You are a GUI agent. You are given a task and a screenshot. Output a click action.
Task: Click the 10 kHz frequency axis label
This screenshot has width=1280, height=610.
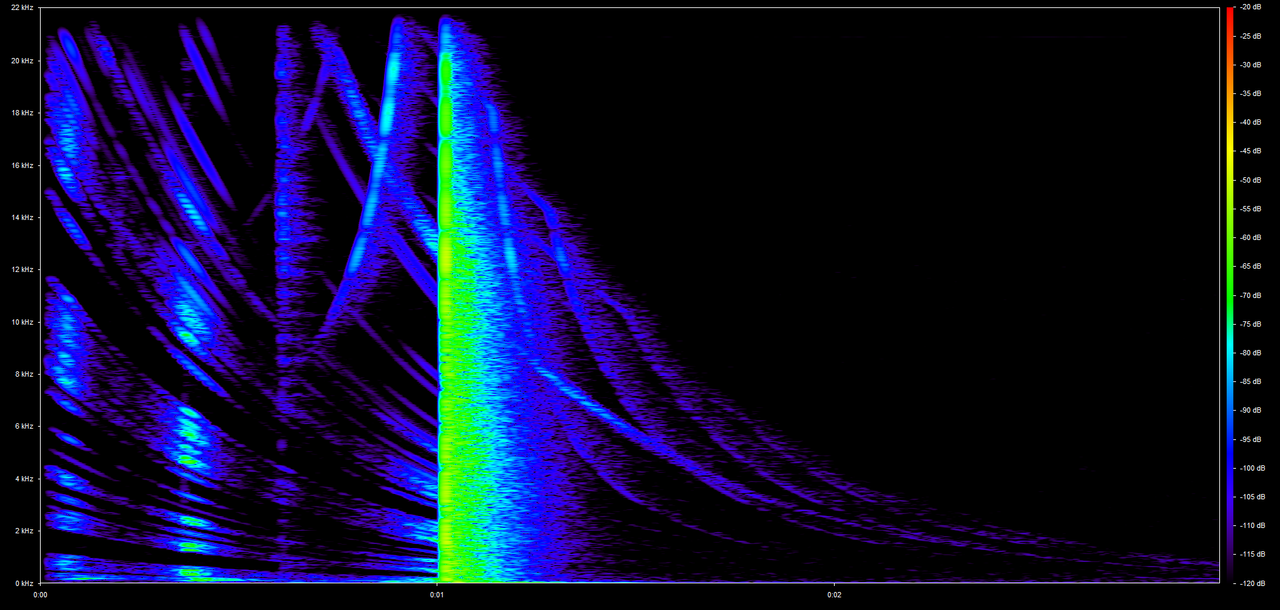point(22,322)
